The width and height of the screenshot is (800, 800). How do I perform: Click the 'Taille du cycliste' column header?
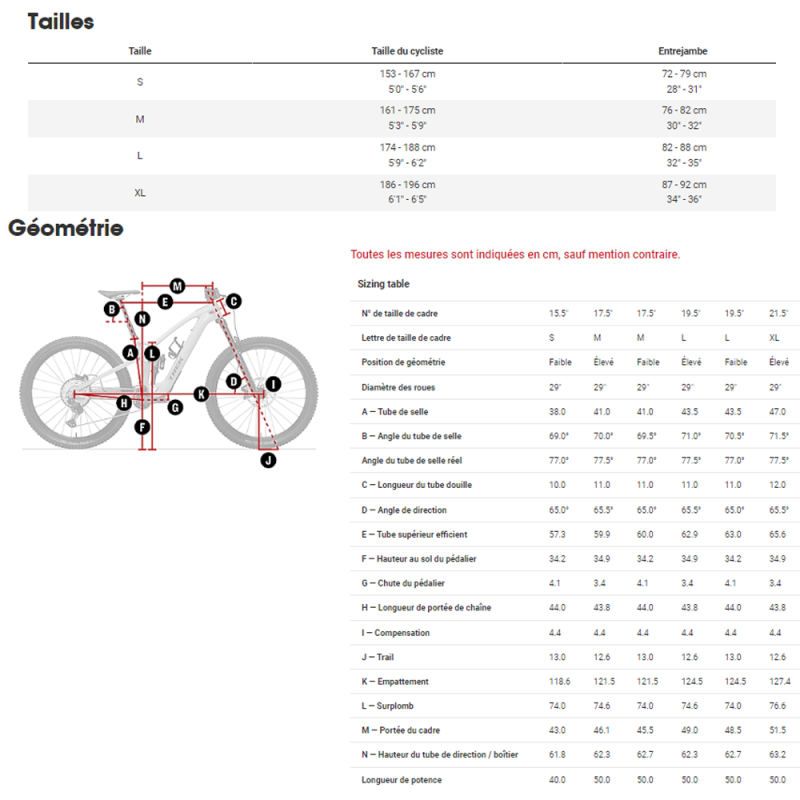407,51
